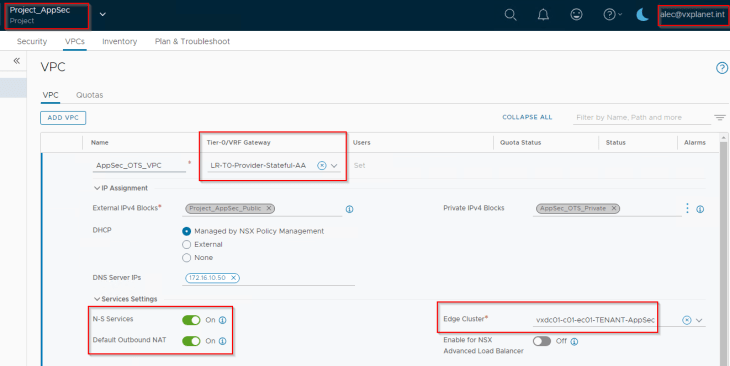Viewport: 730px width, 366px height.
Task: Enable NSX Advanced Load Balancer switch
Action: (x=542, y=341)
